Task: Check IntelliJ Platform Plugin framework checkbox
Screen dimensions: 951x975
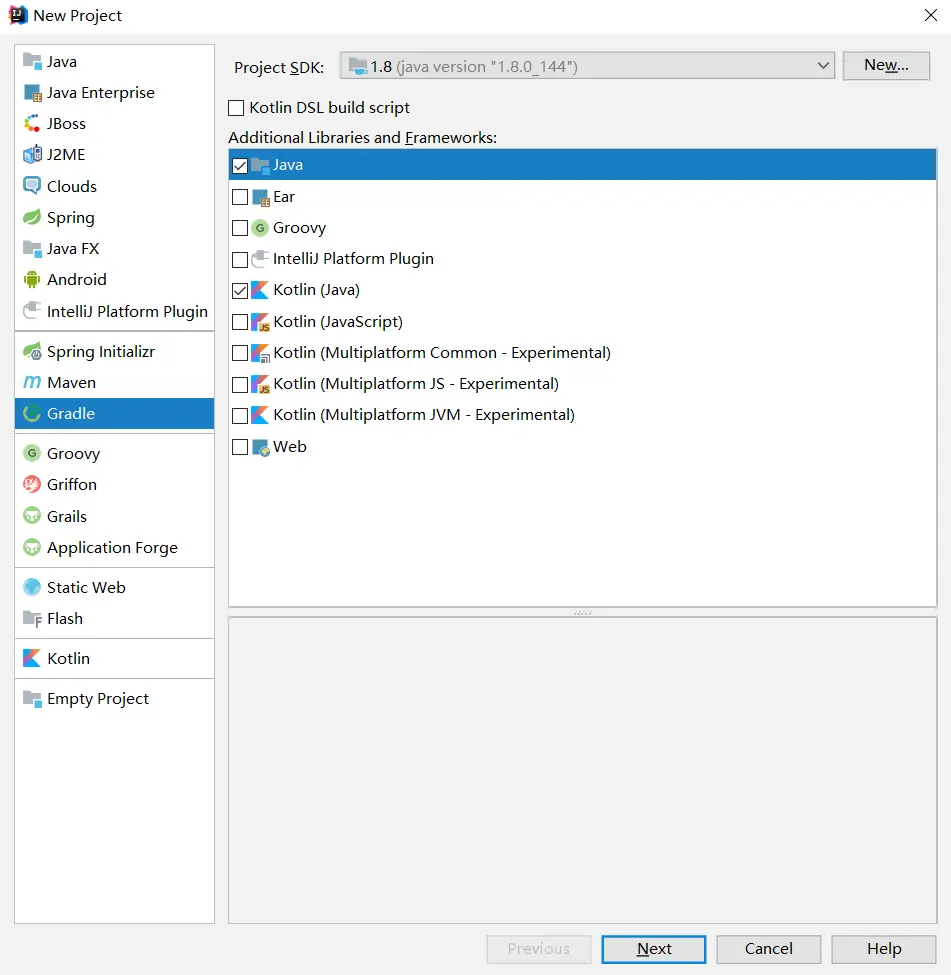Action: pyautogui.click(x=240, y=259)
